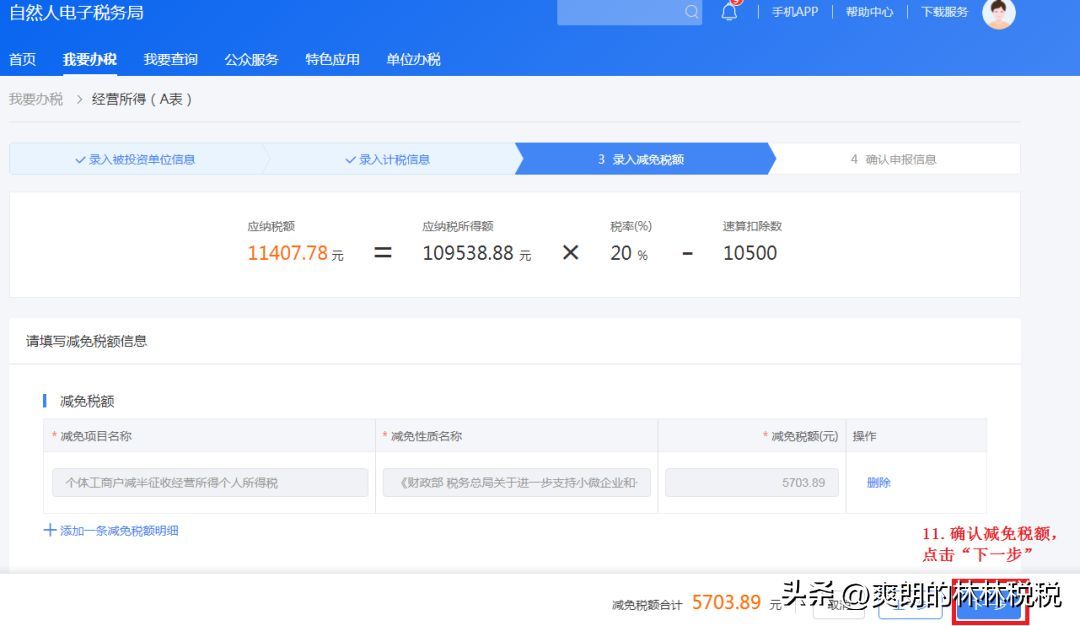
Task: Open the notification bell alerts
Action: [728, 13]
